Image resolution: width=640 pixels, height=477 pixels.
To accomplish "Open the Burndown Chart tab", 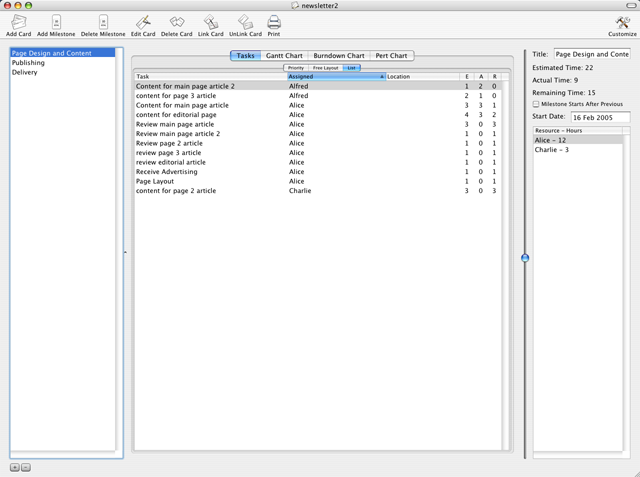I will click(x=338, y=56).
